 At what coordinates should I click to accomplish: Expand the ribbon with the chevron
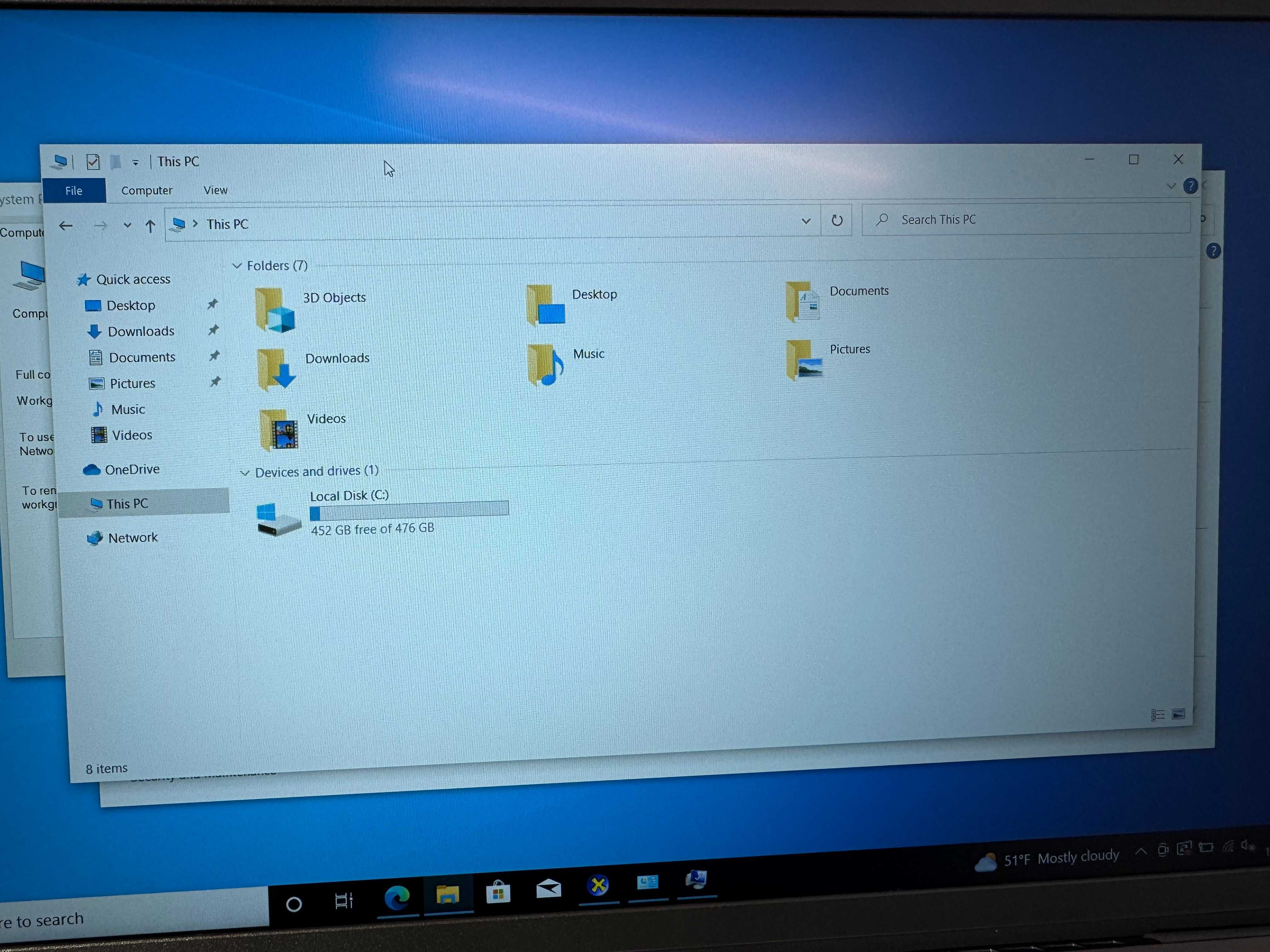1171,186
